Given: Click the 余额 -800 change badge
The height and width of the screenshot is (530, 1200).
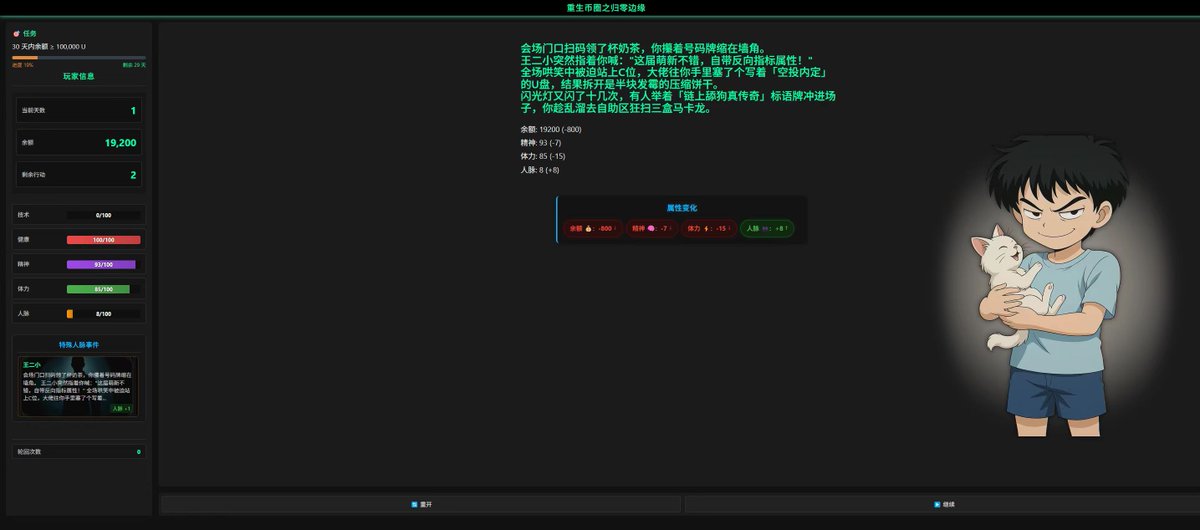Looking at the screenshot, I should pos(592,228).
